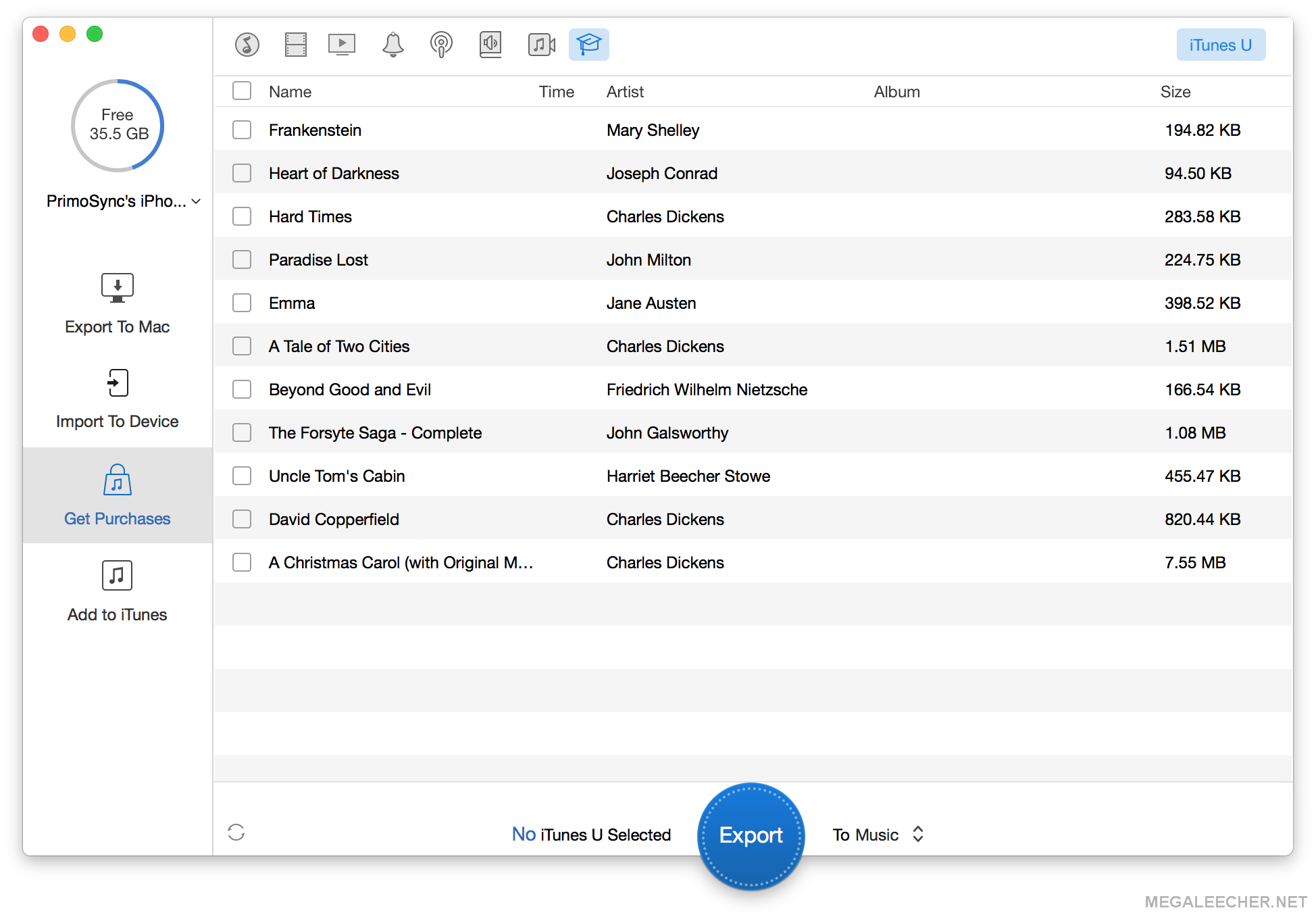The height and width of the screenshot is (919, 1316).
Task: Click the green zoom window button
Action: coord(95,34)
